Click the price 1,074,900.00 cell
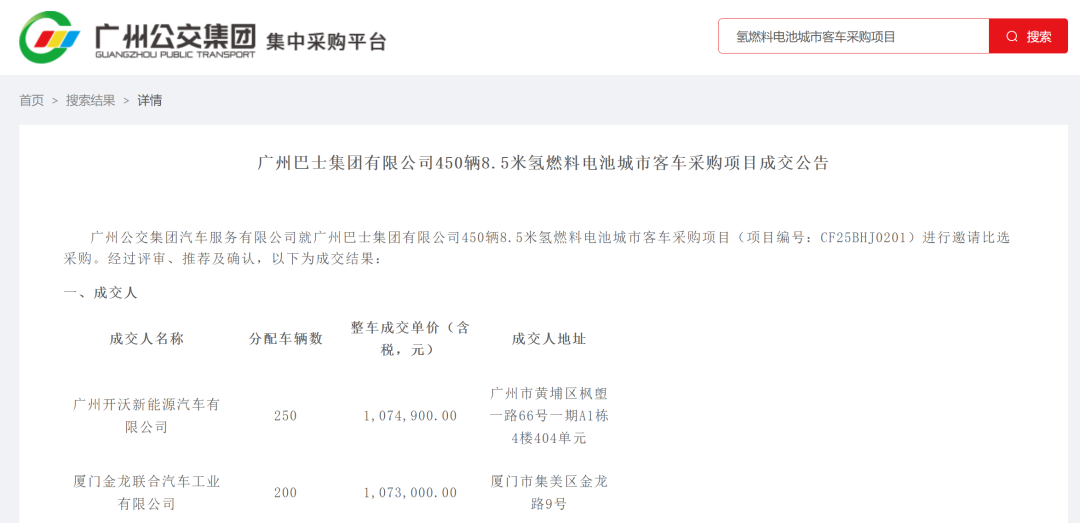This screenshot has width=1080, height=523. (x=410, y=416)
